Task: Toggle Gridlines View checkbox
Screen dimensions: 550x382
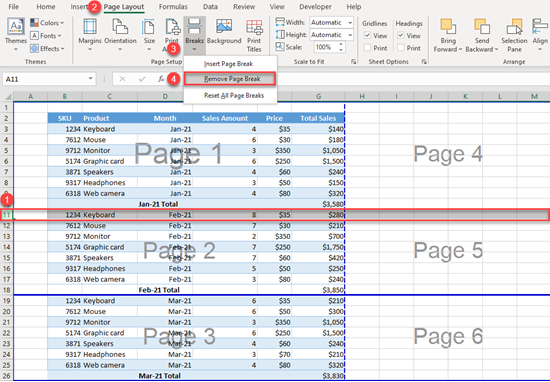Action: point(368,35)
